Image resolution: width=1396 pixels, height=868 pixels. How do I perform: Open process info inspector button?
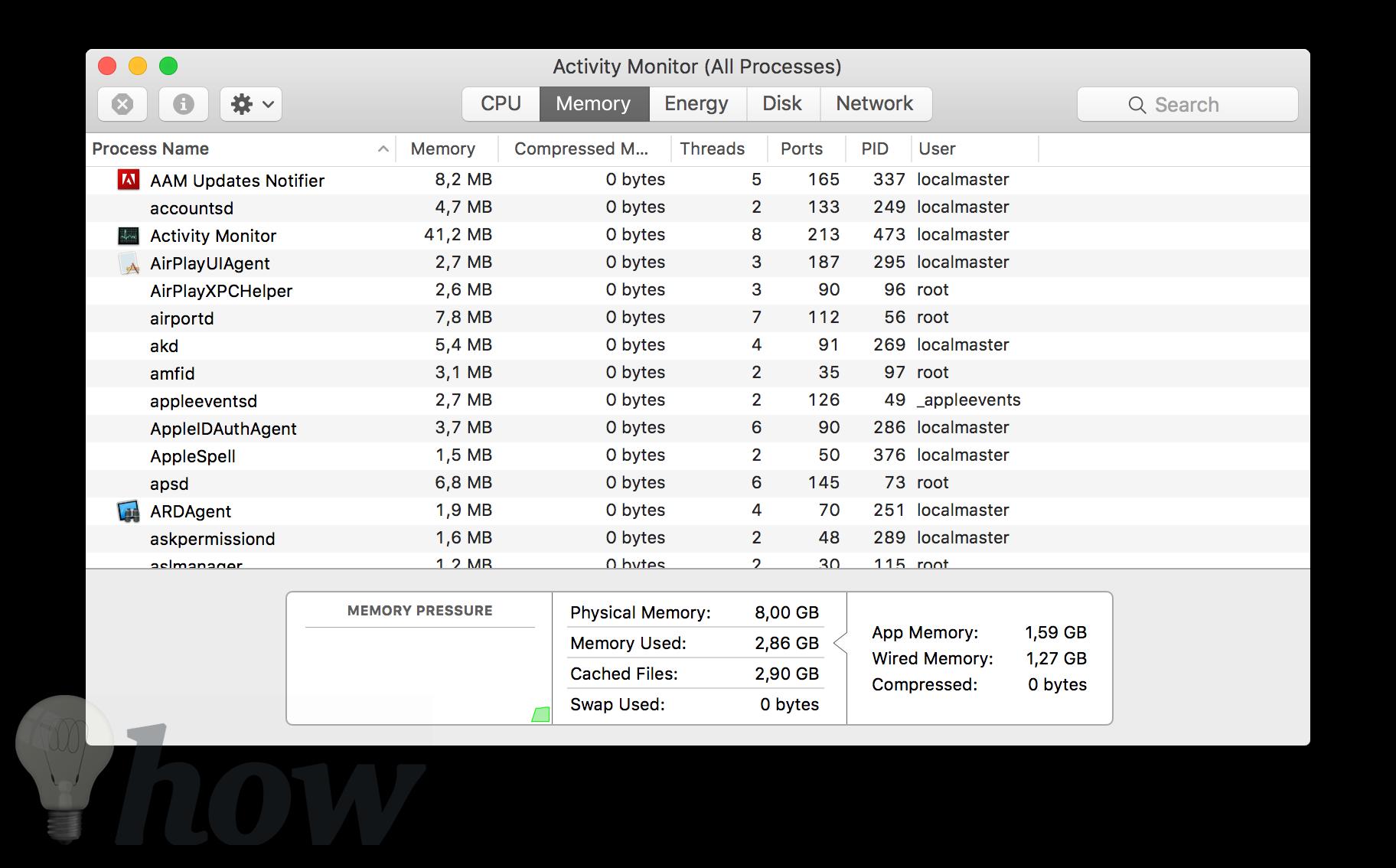(184, 104)
